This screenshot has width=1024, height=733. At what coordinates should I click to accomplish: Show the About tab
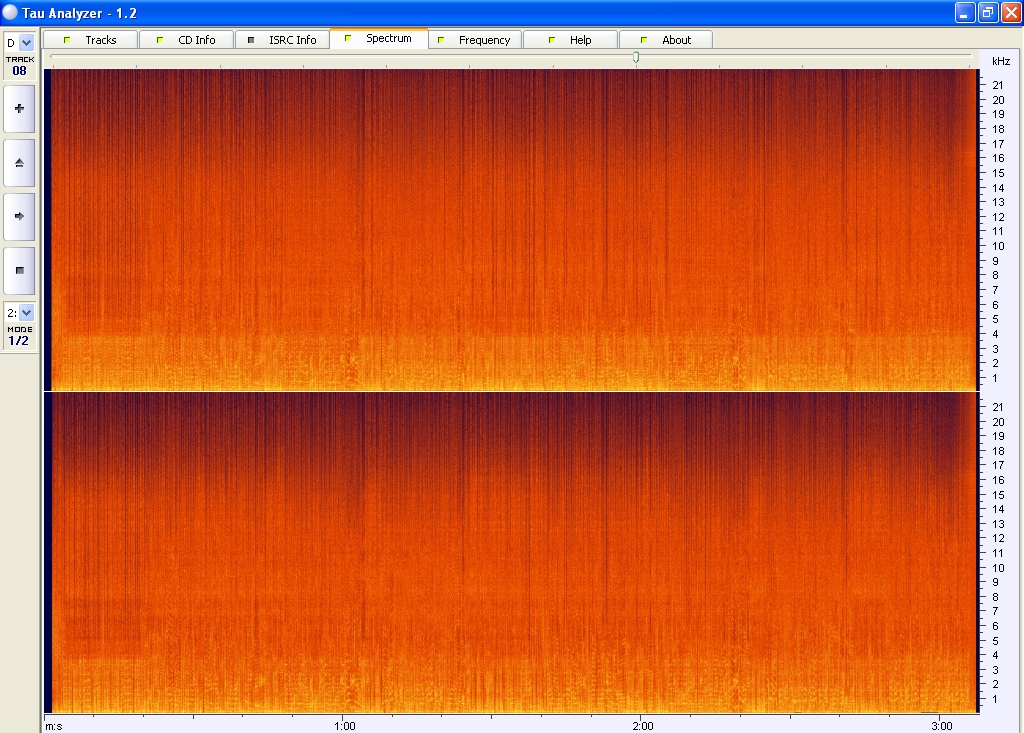coord(666,40)
